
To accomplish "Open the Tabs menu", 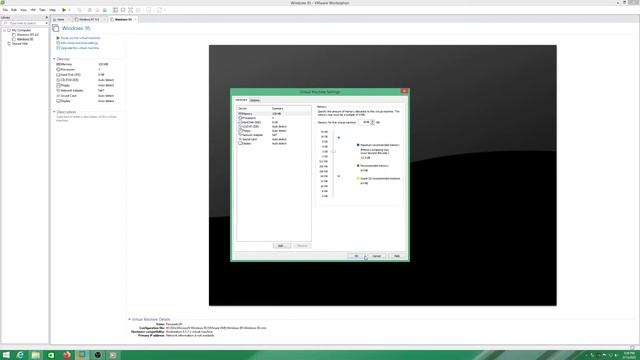I will pos(42,10).
